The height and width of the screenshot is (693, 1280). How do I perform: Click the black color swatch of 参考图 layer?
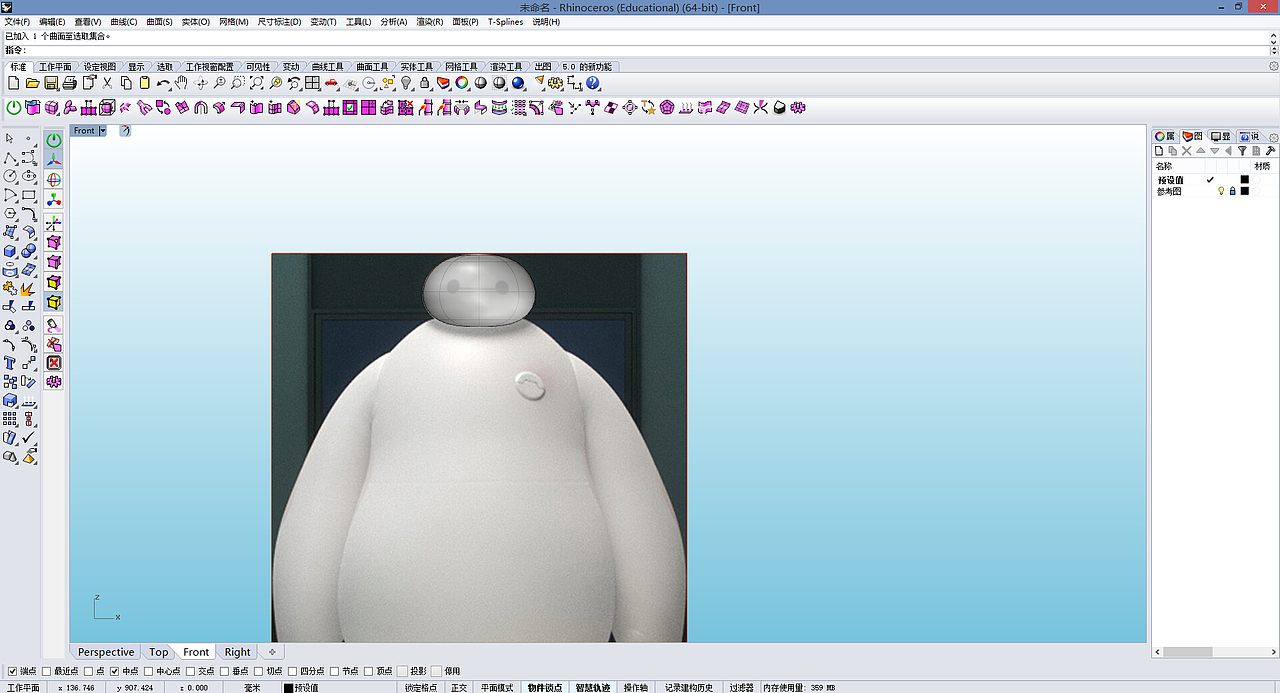pyautogui.click(x=1245, y=191)
